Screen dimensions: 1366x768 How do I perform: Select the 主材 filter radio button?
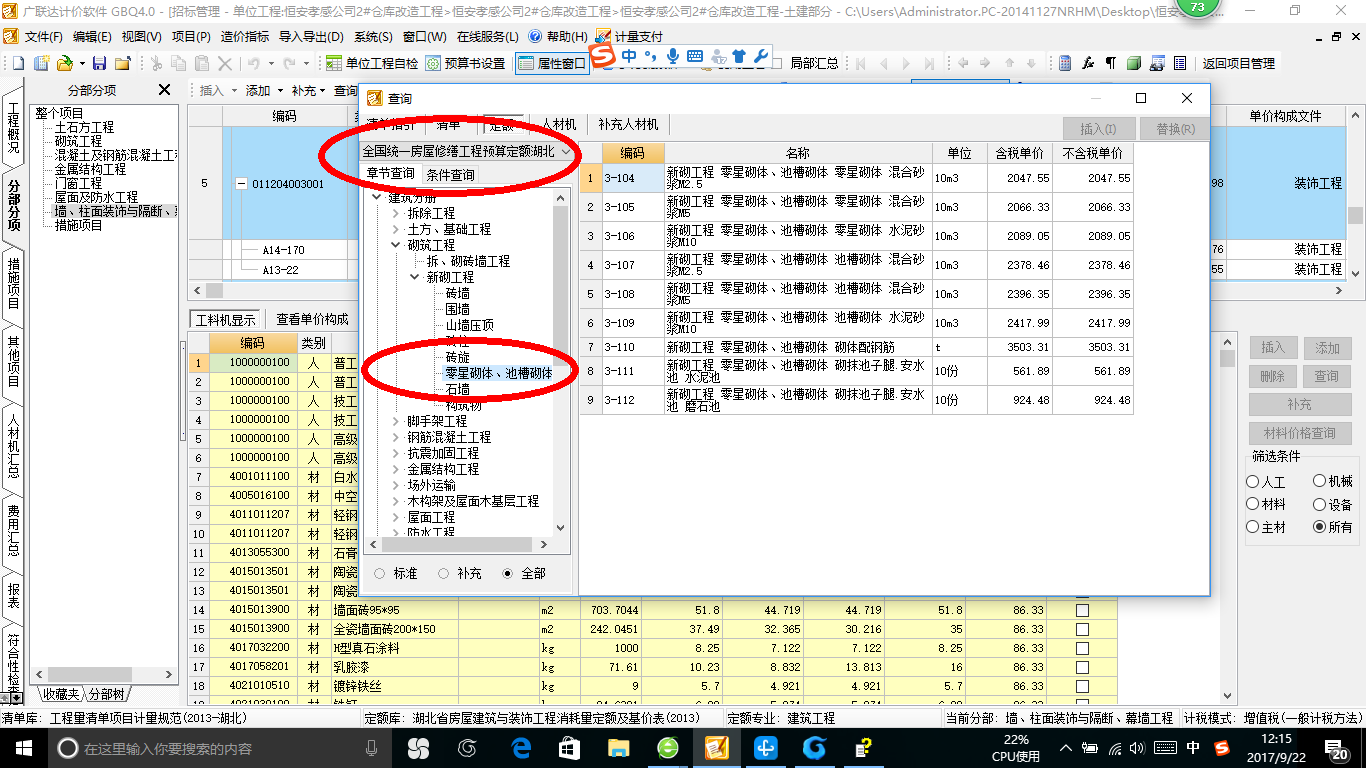[x=1253, y=527]
